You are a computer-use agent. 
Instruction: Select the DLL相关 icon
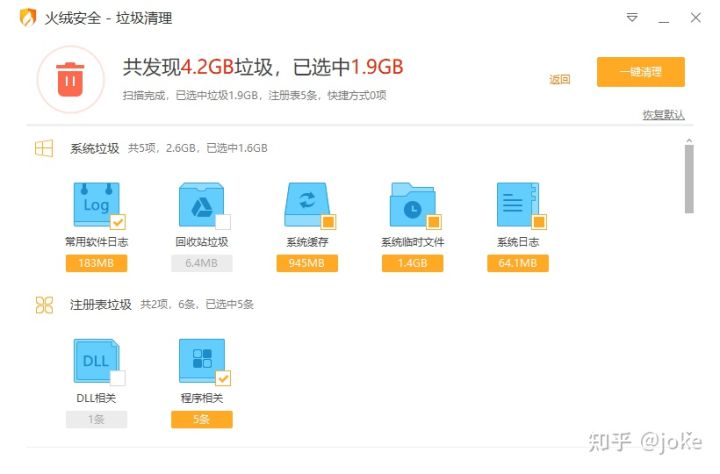pyautogui.click(x=96, y=361)
